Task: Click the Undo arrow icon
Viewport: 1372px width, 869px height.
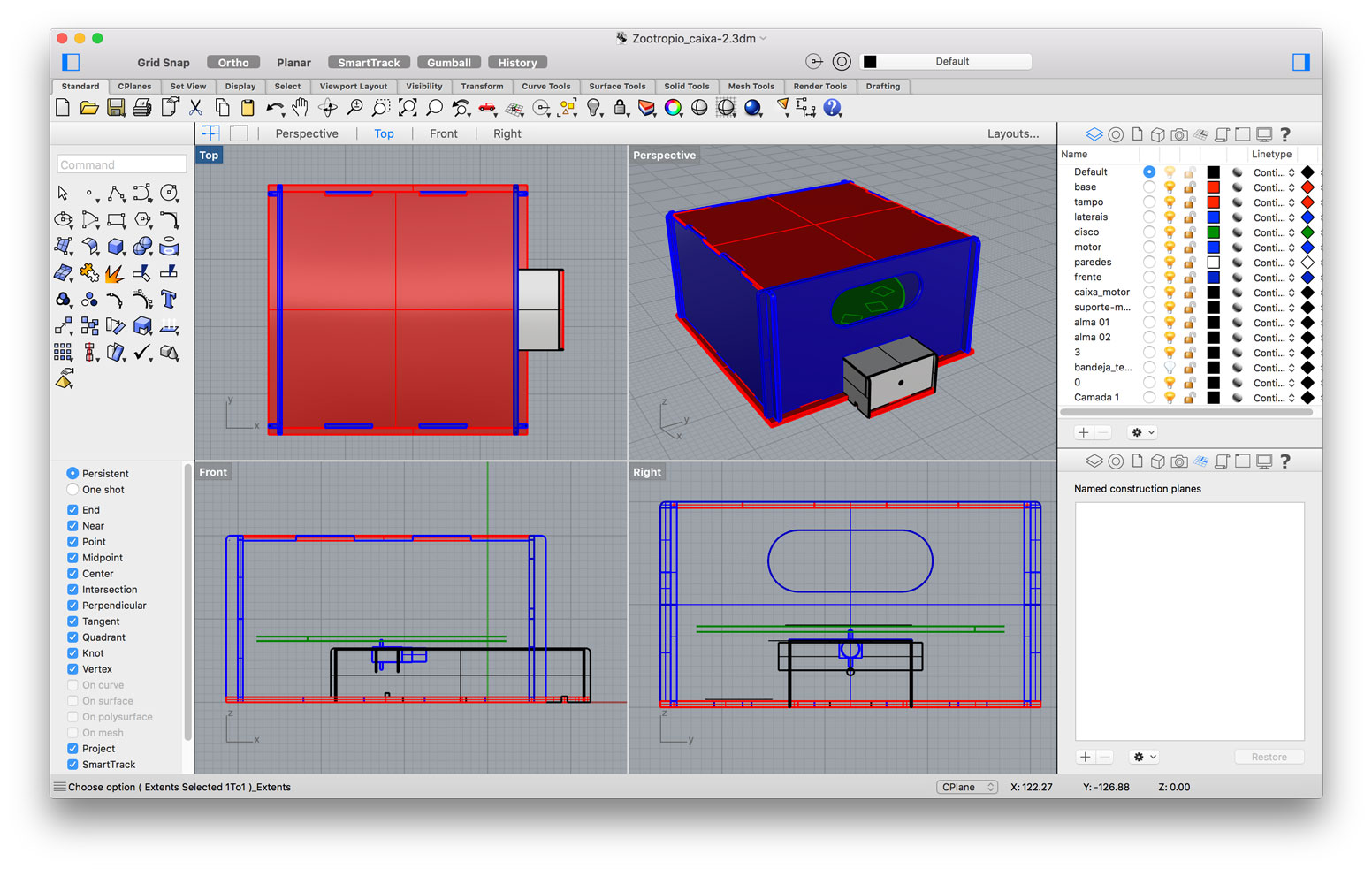Action: [x=275, y=108]
